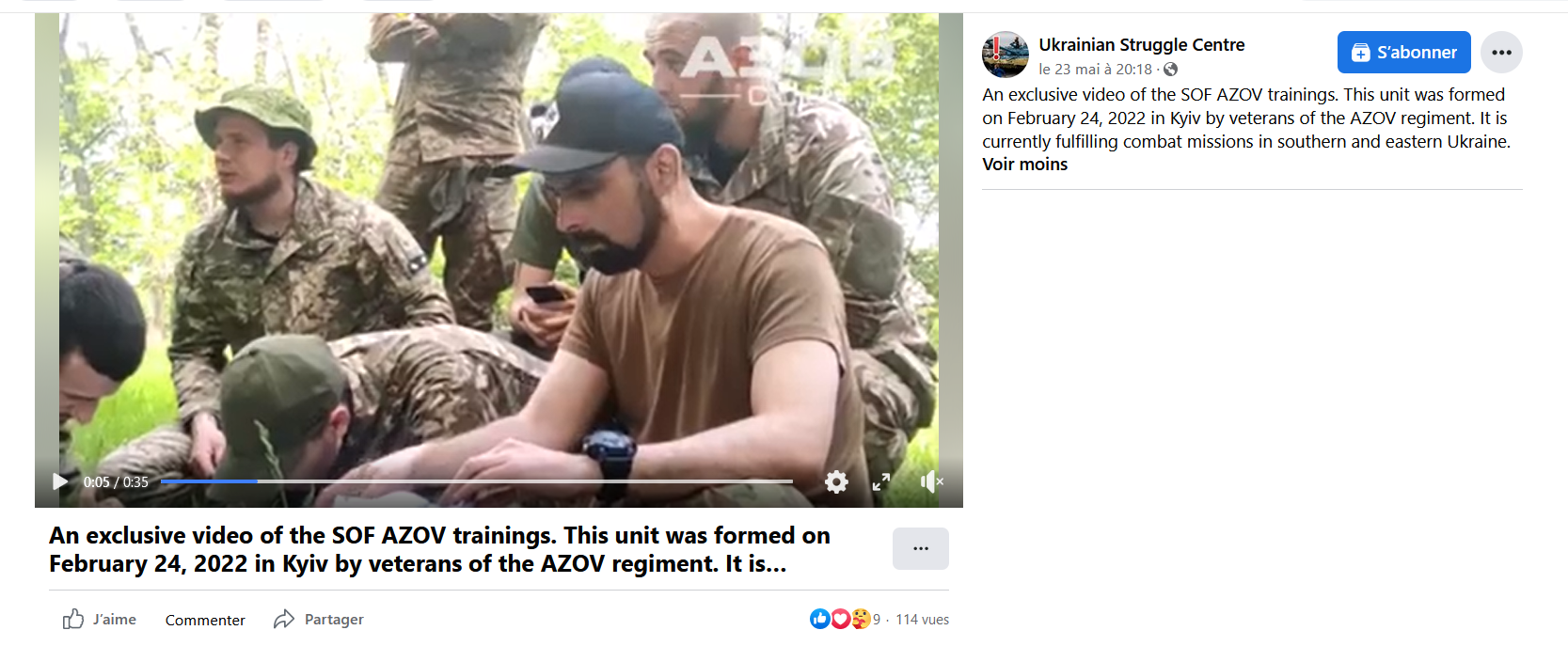Share the video via Partager
The image size is (1568, 646).
pyautogui.click(x=319, y=619)
